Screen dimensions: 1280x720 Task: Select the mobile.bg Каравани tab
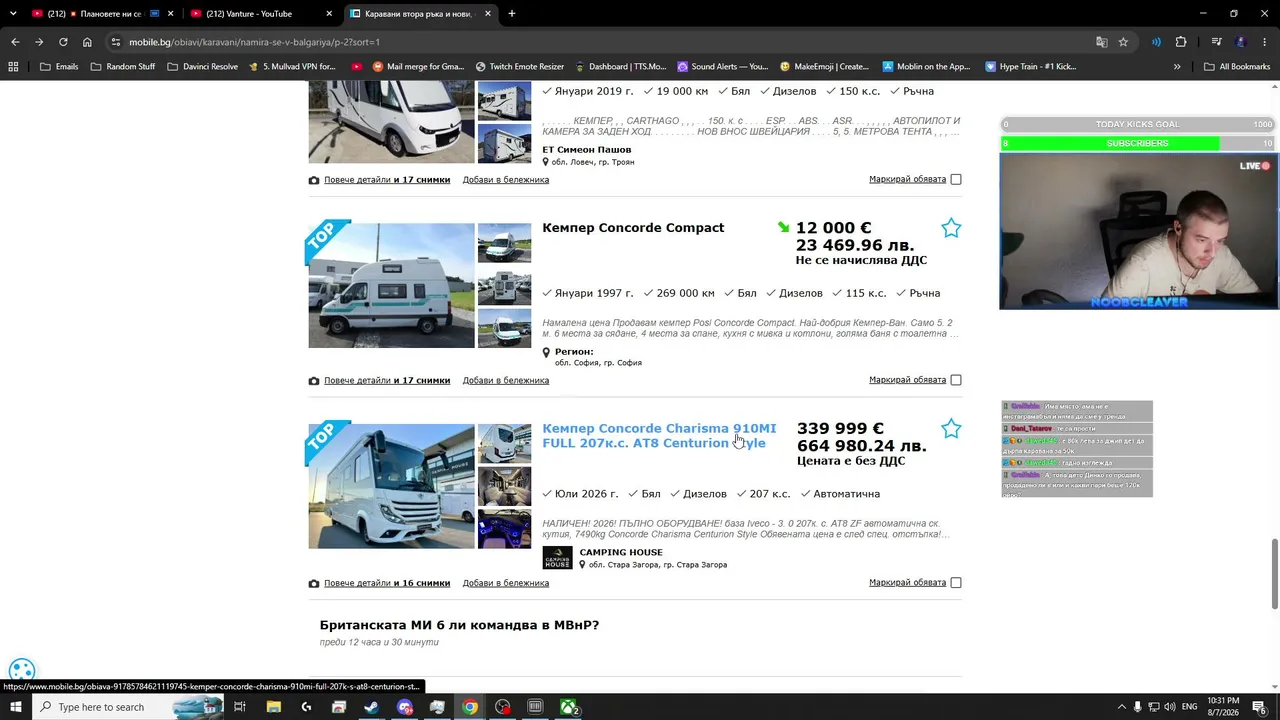coord(420,14)
